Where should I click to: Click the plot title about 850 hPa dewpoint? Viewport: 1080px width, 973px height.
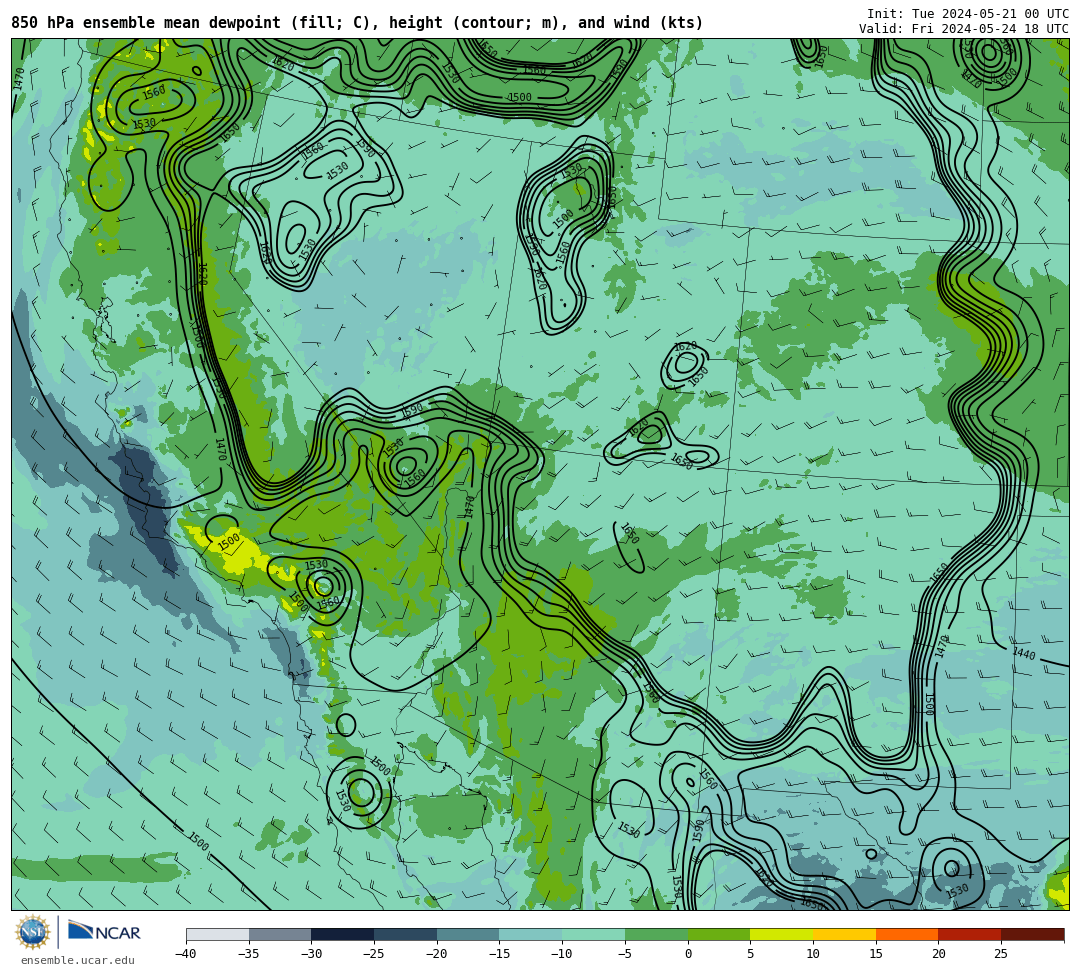[357, 23]
